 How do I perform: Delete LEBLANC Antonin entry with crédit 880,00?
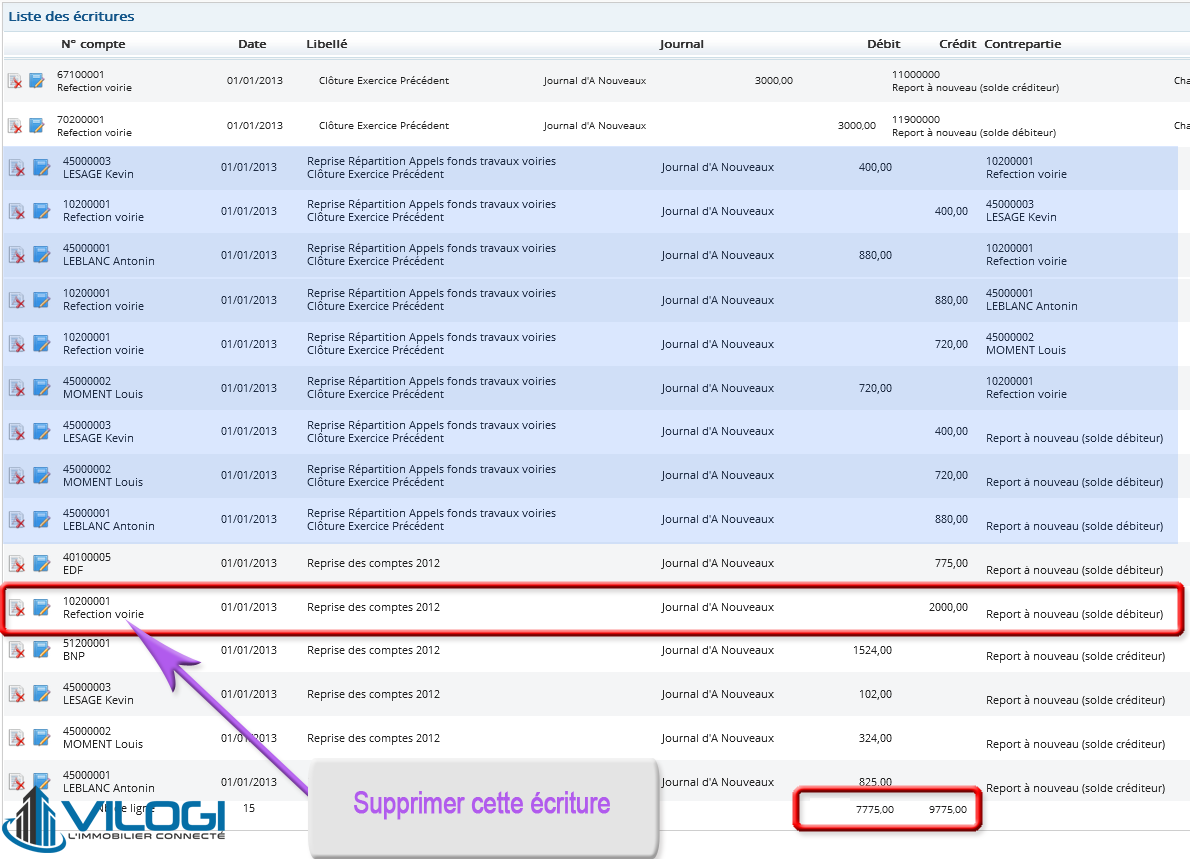click(17, 520)
